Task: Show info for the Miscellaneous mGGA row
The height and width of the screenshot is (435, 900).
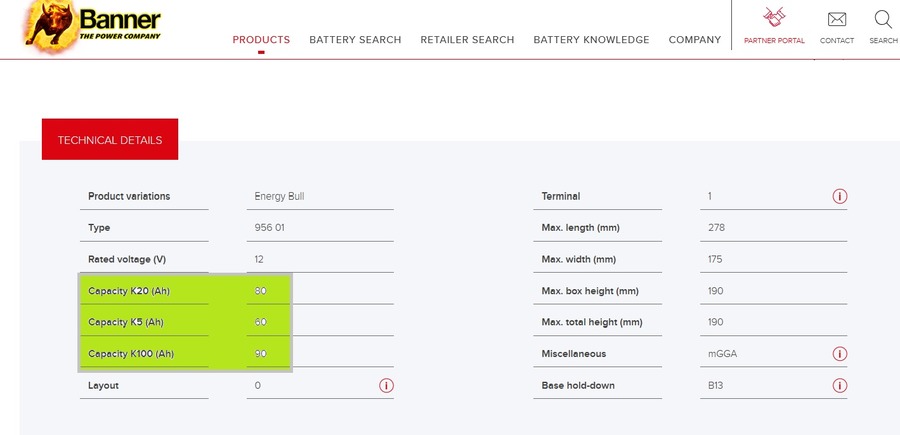Action: 840,354
